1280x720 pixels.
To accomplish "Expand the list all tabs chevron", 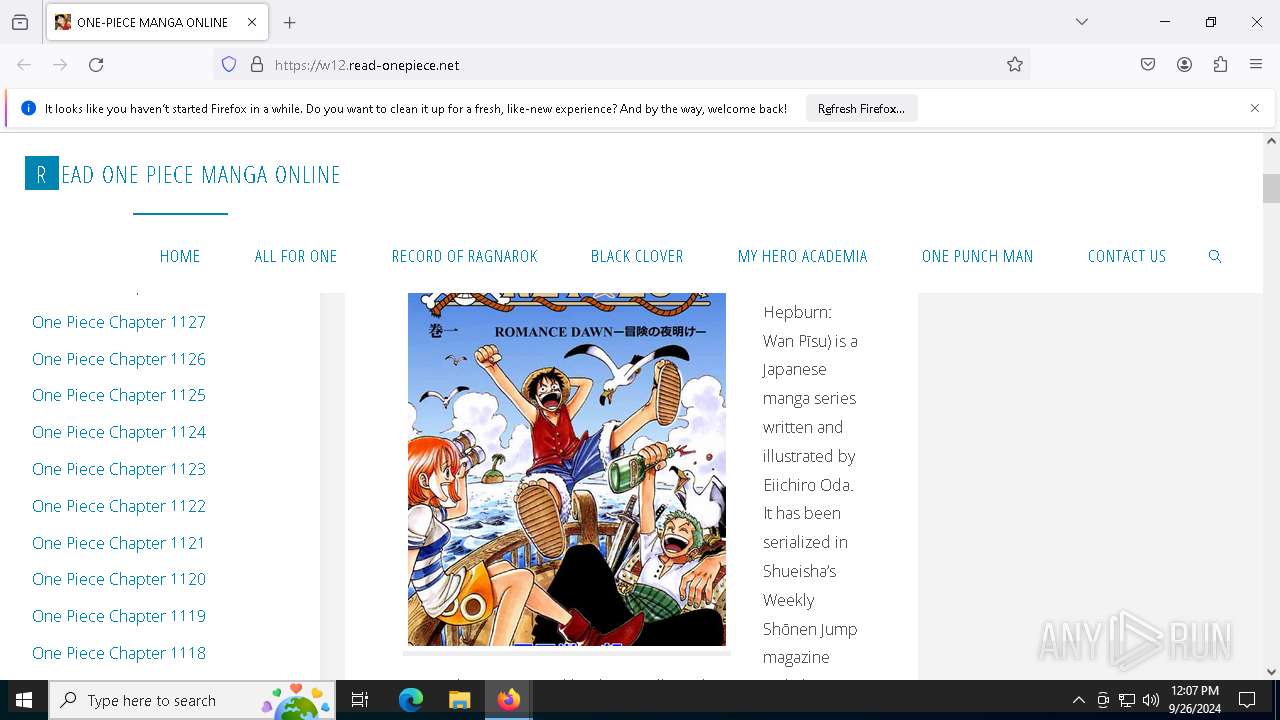I will [1082, 22].
